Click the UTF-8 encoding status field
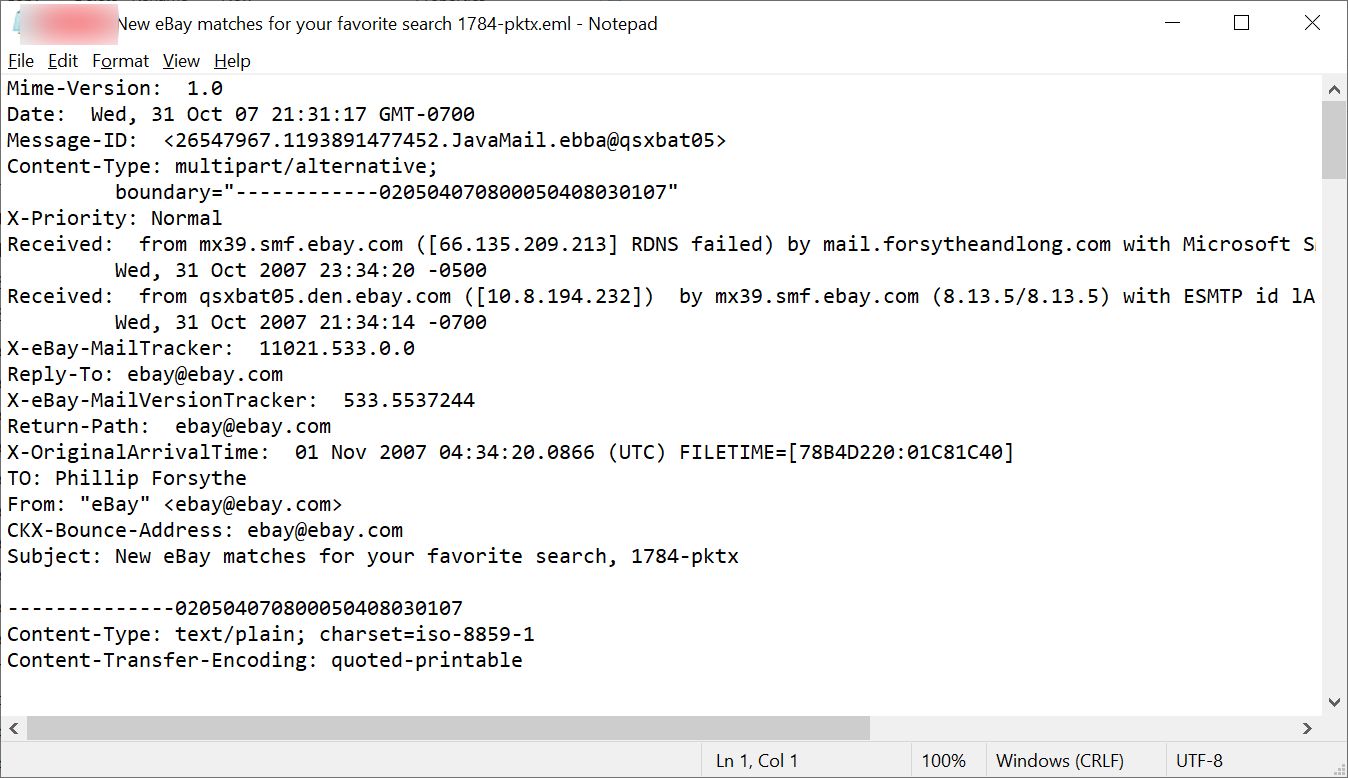1348x778 pixels. (1199, 761)
